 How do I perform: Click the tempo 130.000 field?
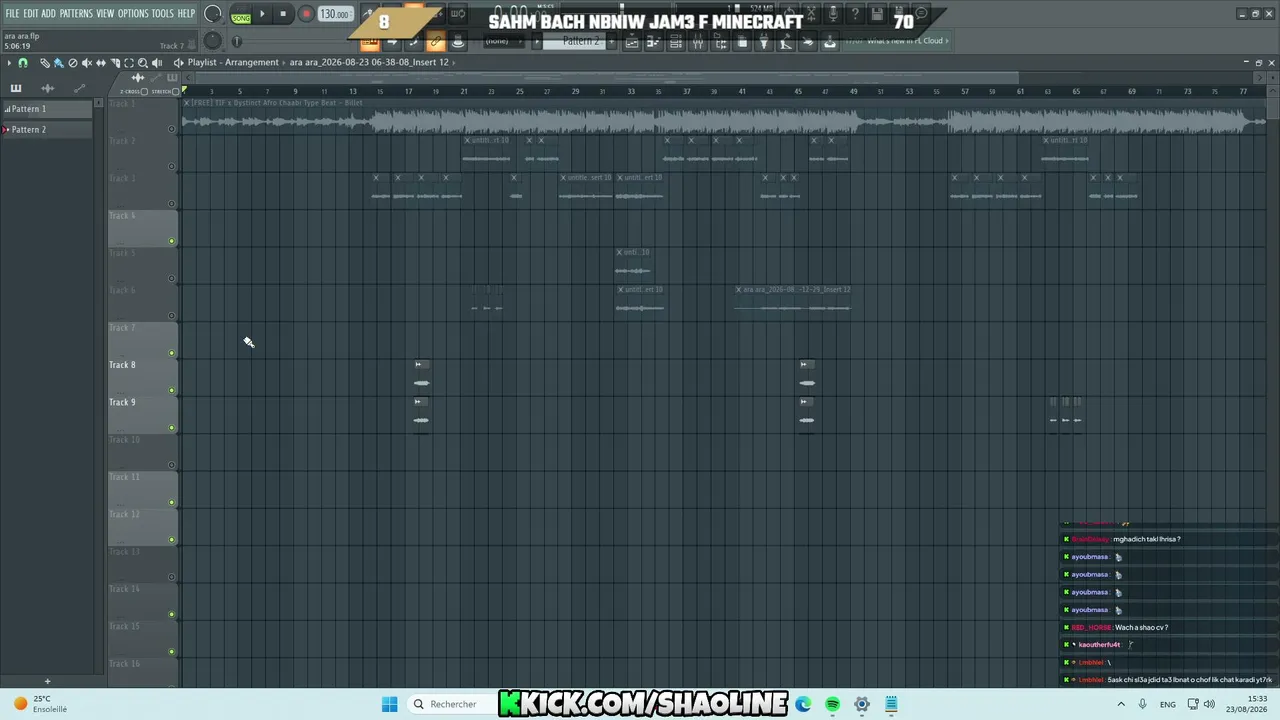335,14
